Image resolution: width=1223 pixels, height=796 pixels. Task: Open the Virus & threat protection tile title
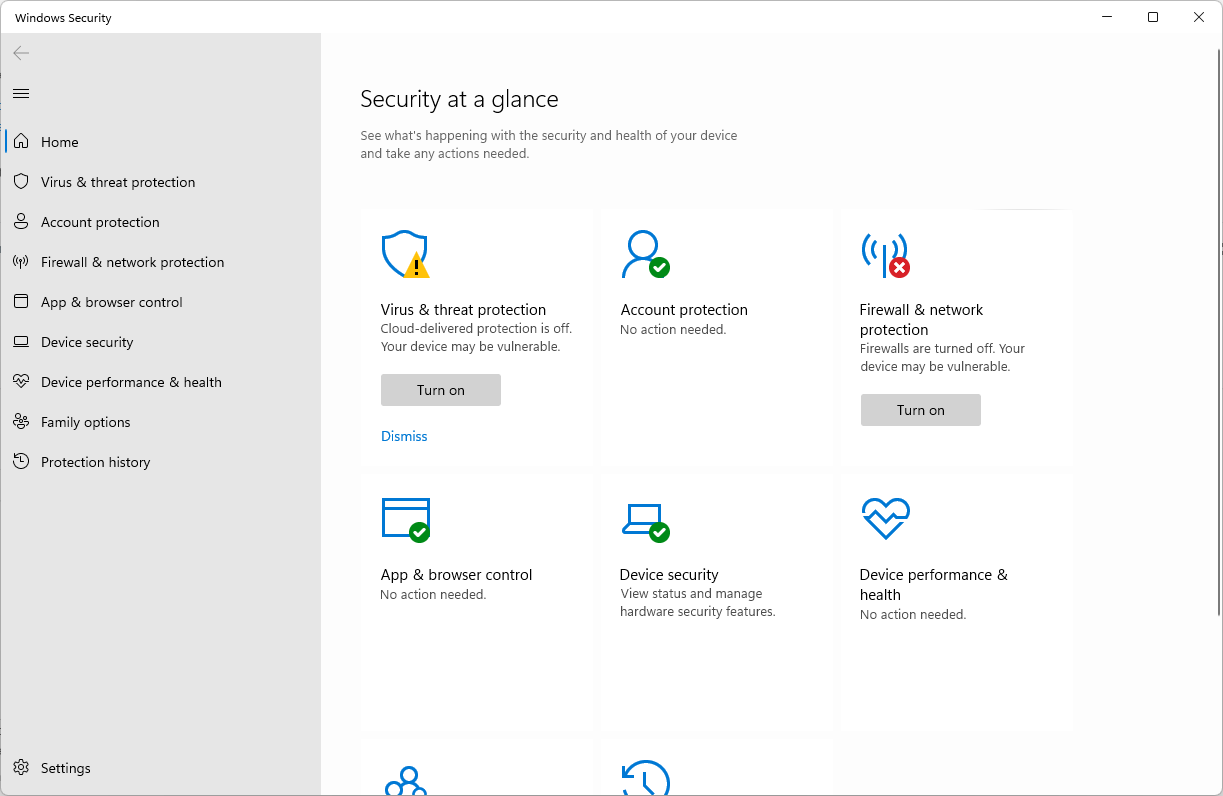click(x=463, y=310)
